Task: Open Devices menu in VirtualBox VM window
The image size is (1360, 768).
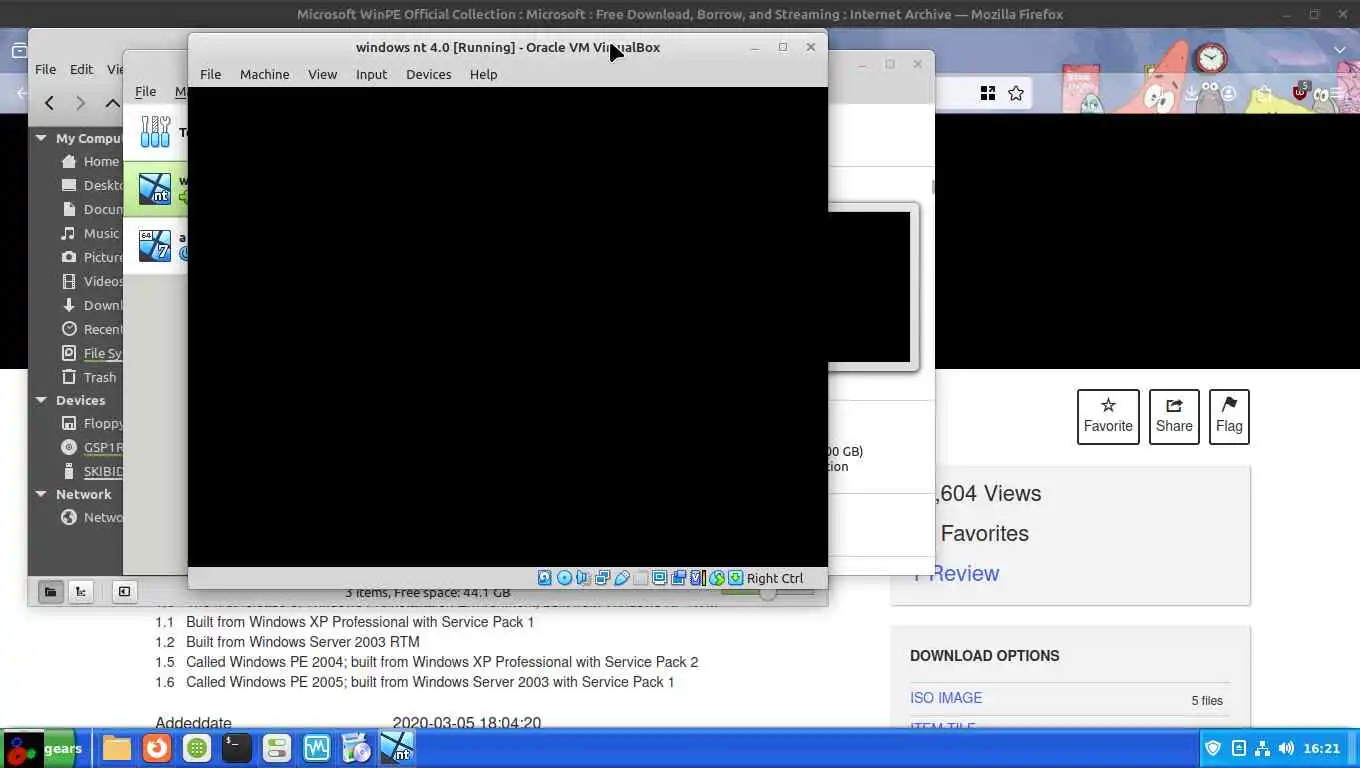Action: coord(428,74)
